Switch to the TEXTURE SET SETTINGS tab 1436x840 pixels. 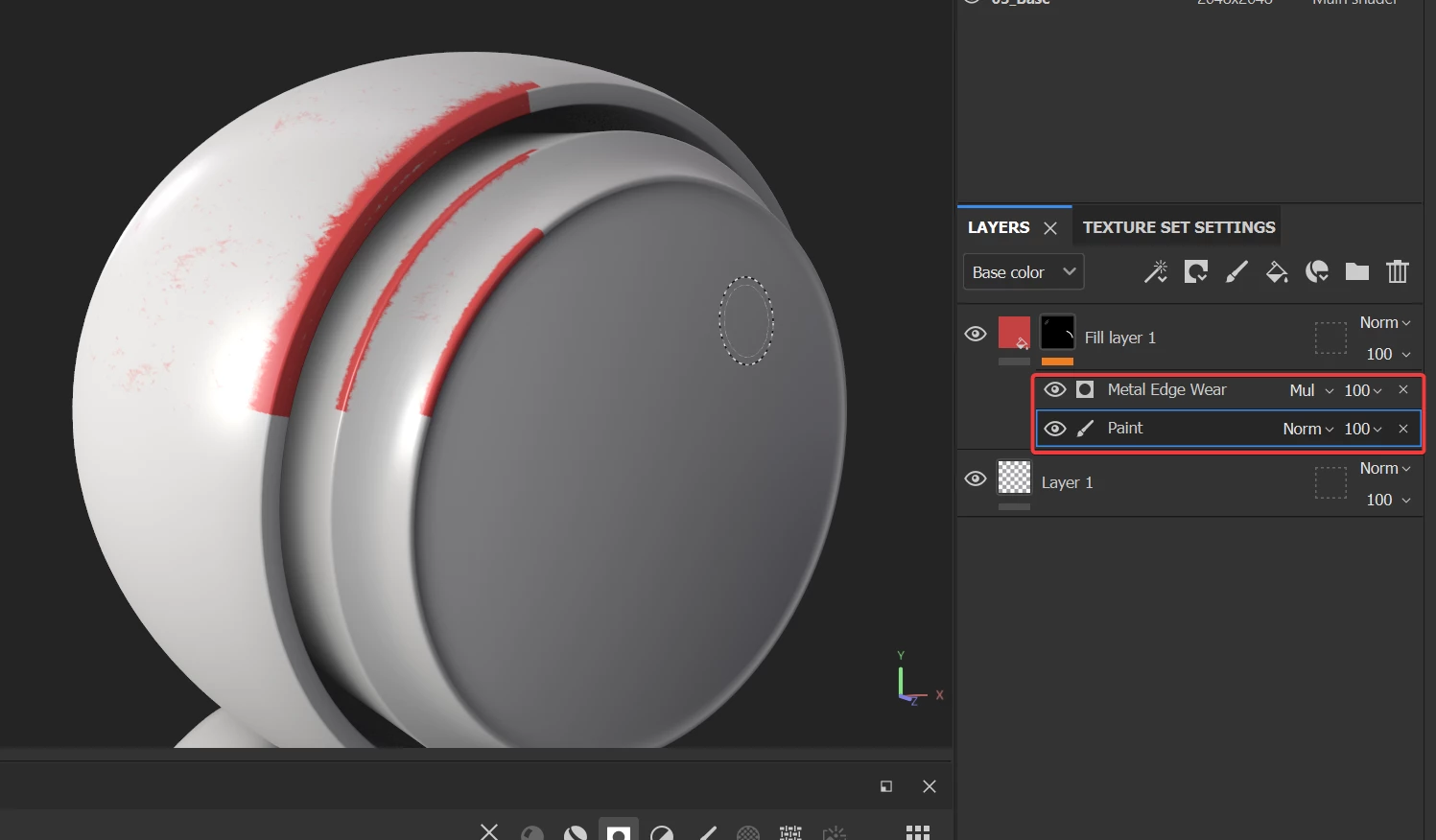point(1179,227)
